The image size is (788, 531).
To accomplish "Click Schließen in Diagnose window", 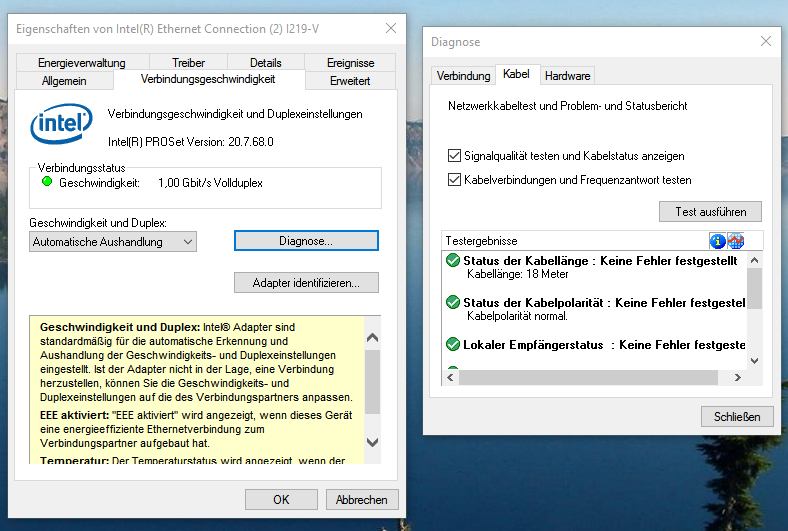I will pyautogui.click(x=737, y=416).
